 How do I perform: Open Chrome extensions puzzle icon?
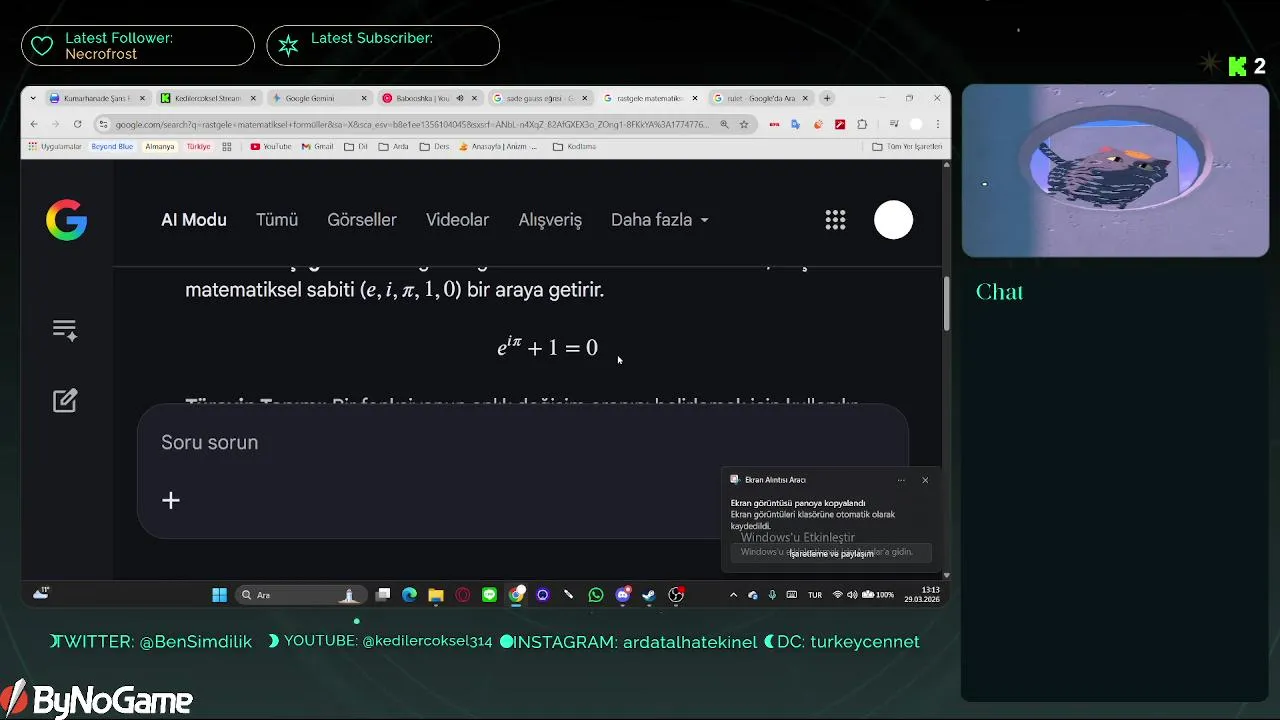(x=862, y=124)
